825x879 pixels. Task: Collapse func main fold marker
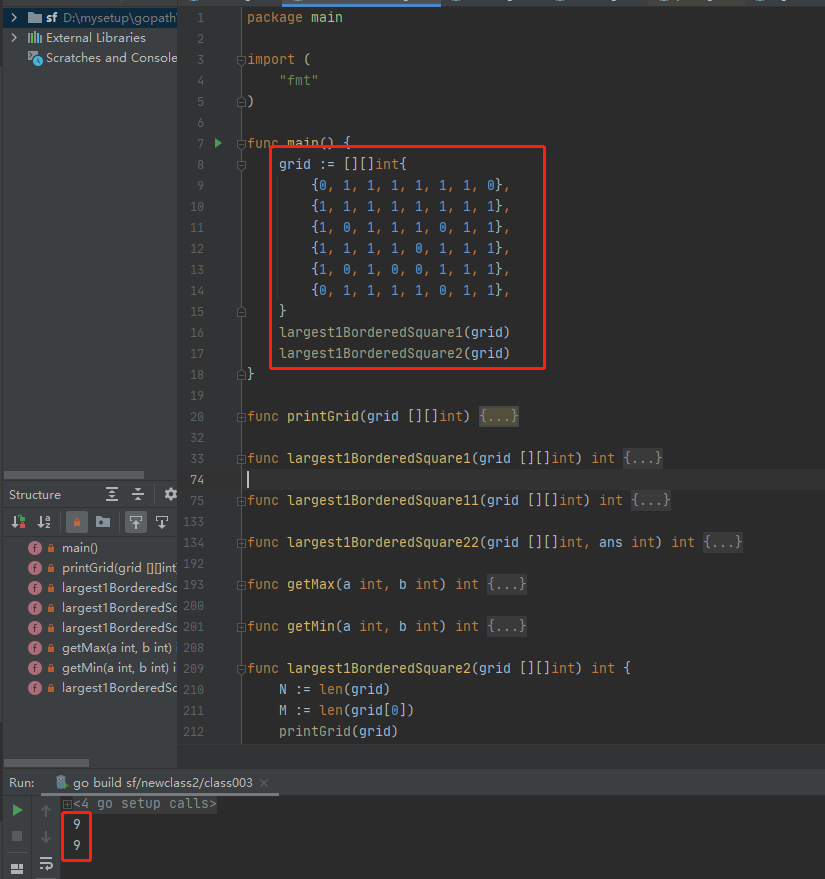tap(241, 144)
